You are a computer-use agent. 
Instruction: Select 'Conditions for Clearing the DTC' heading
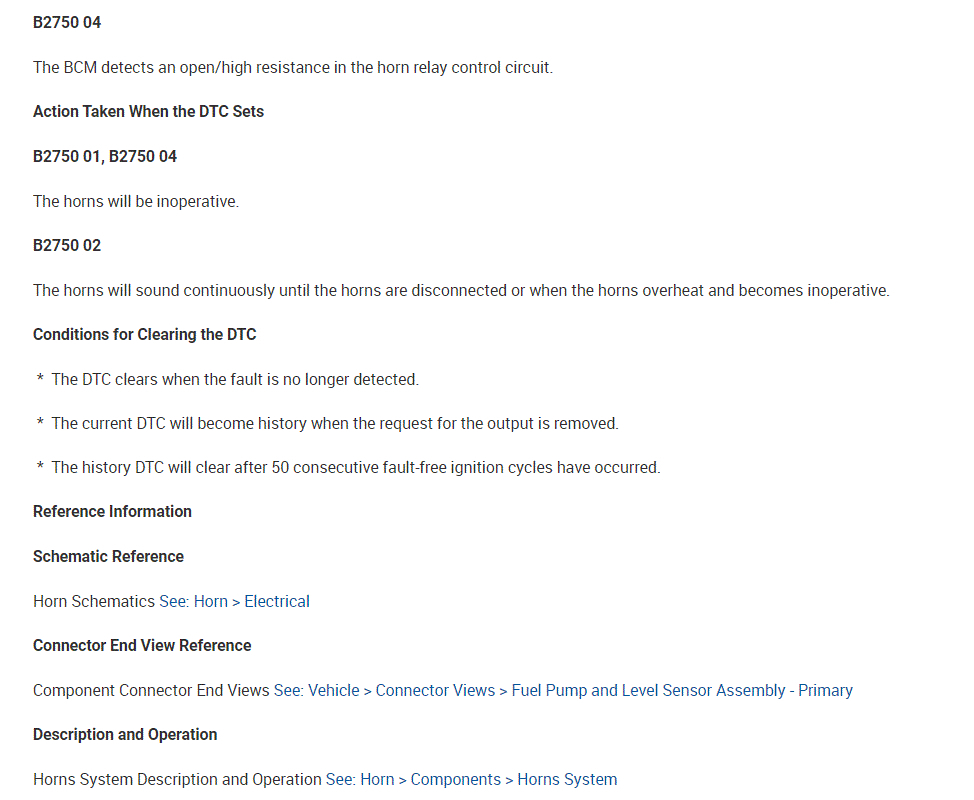(x=144, y=334)
